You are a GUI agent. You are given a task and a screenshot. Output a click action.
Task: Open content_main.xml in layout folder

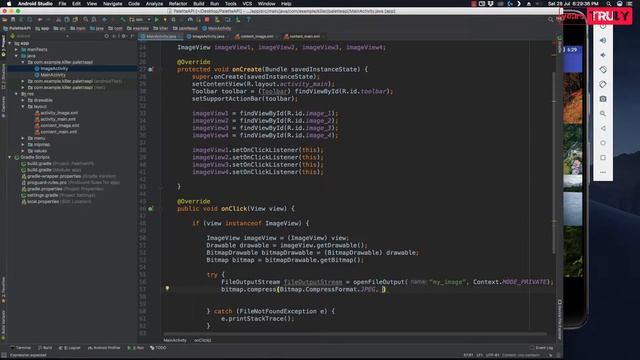[58, 132]
